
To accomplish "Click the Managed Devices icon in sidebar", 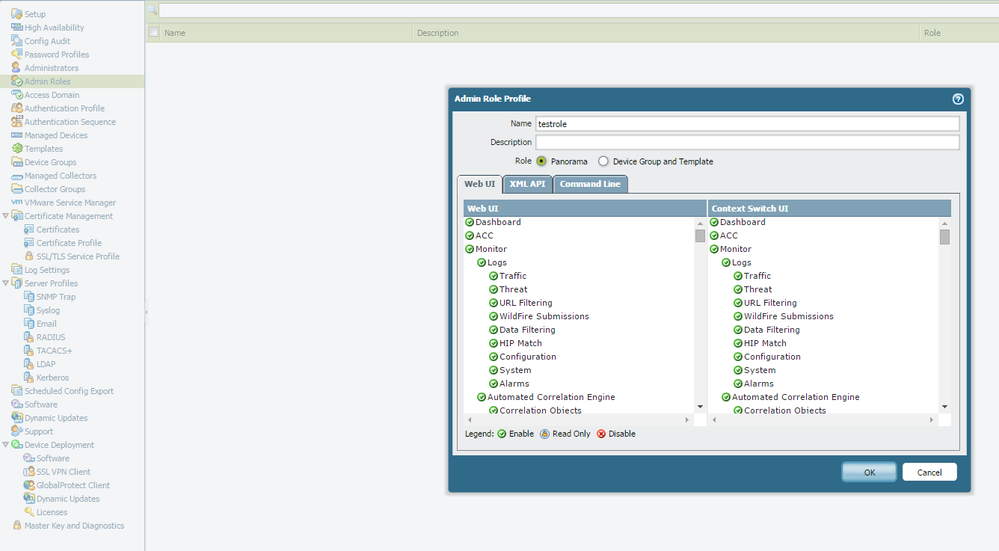I will pyautogui.click(x=16, y=135).
